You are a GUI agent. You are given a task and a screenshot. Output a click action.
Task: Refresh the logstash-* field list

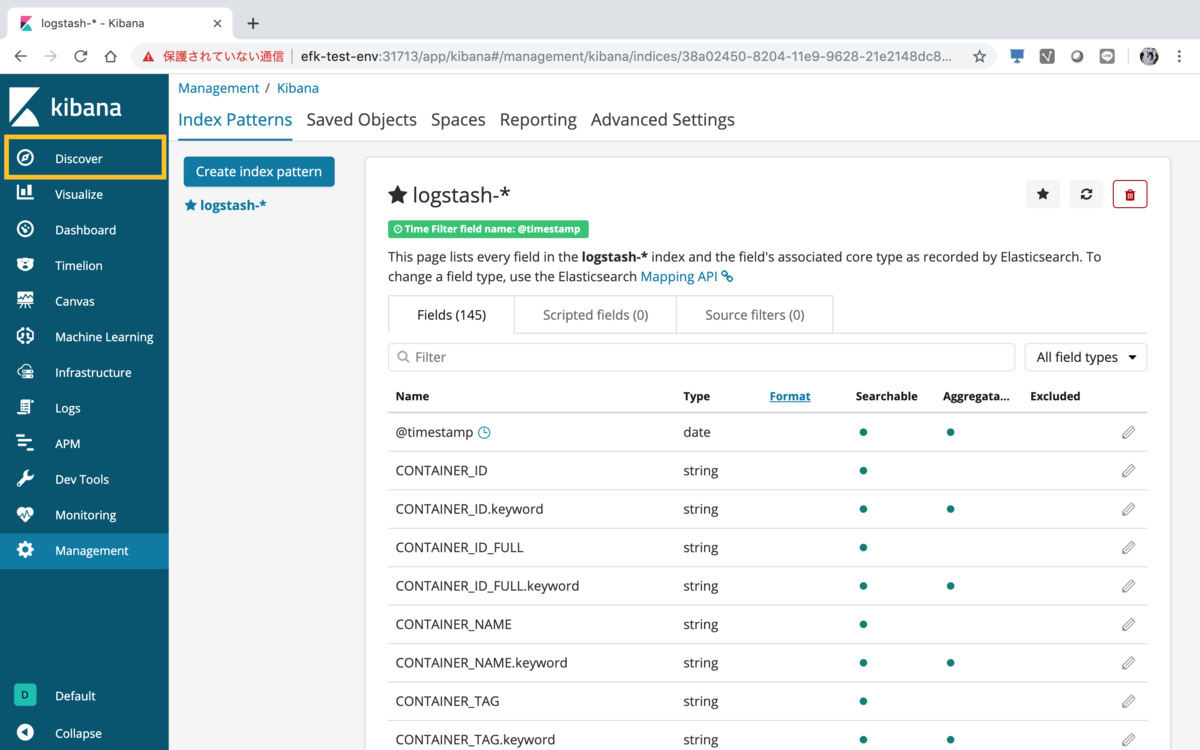(x=1086, y=194)
